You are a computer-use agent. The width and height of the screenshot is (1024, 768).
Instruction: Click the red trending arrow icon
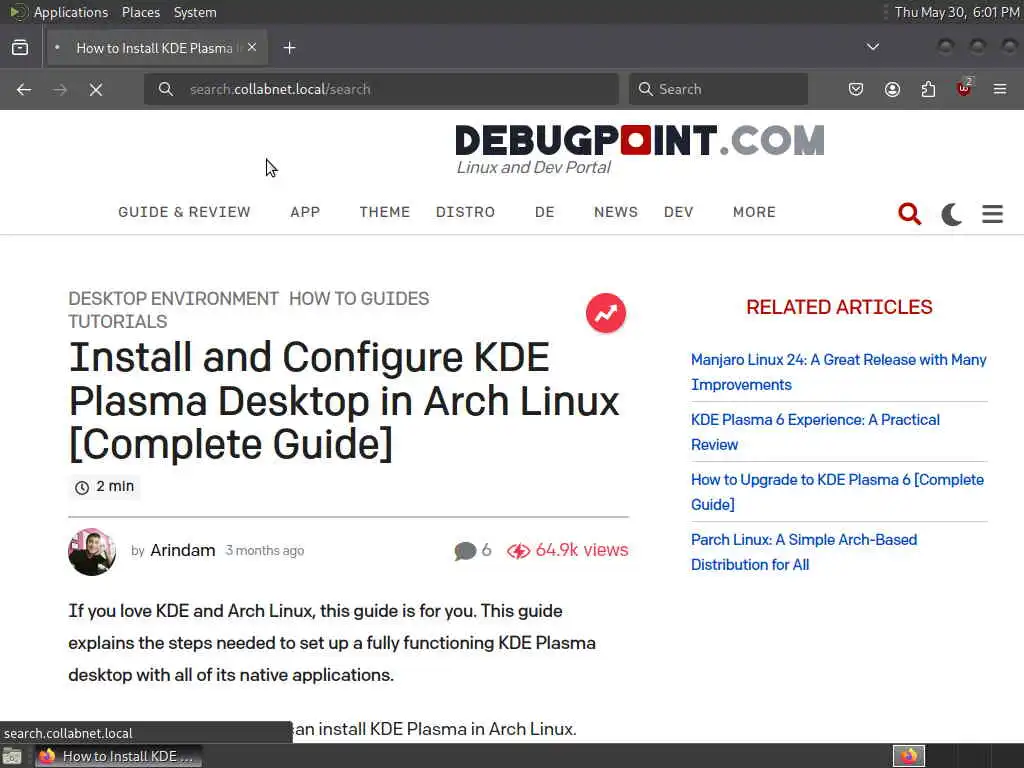point(606,313)
